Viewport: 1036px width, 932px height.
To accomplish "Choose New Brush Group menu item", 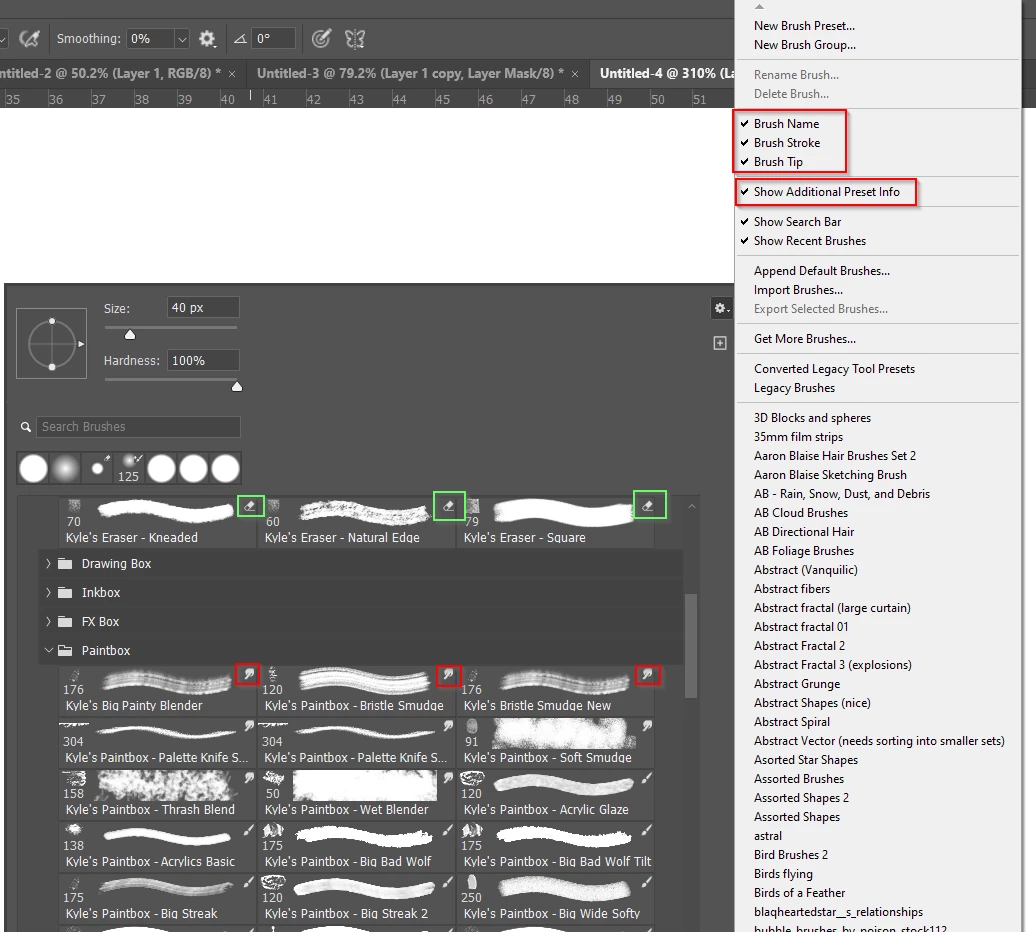I will coord(805,45).
